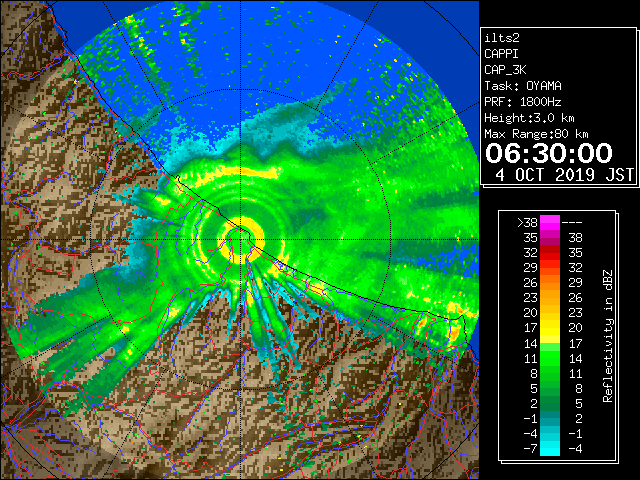Screen dimensions: 640x480
Task: Click the radar center at crosshair intersection
Action: click(241, 240)
